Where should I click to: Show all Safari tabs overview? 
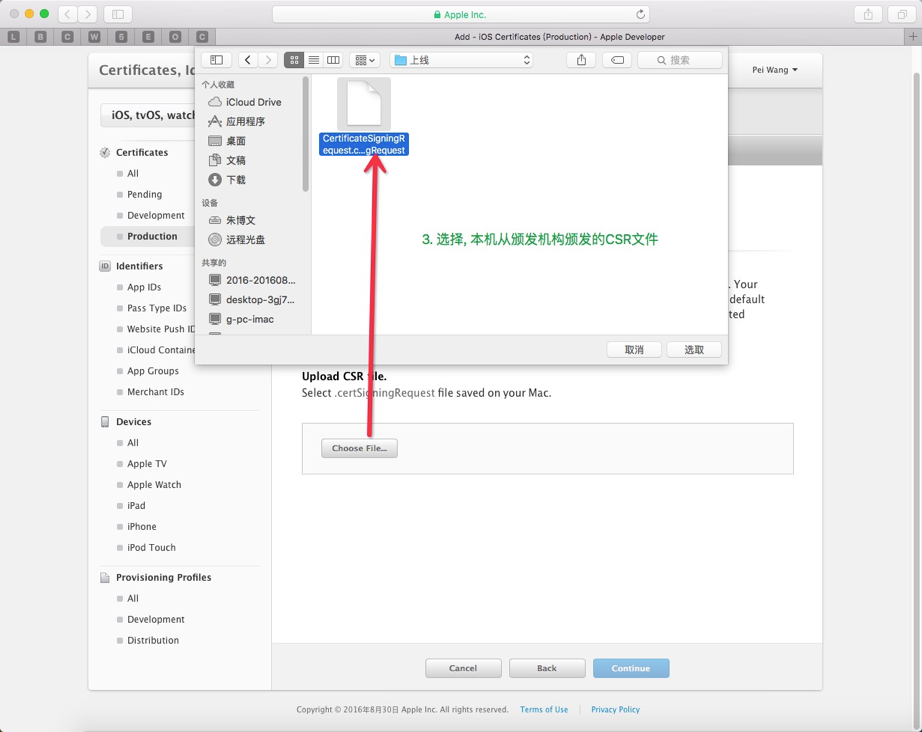tap(902, 14)
